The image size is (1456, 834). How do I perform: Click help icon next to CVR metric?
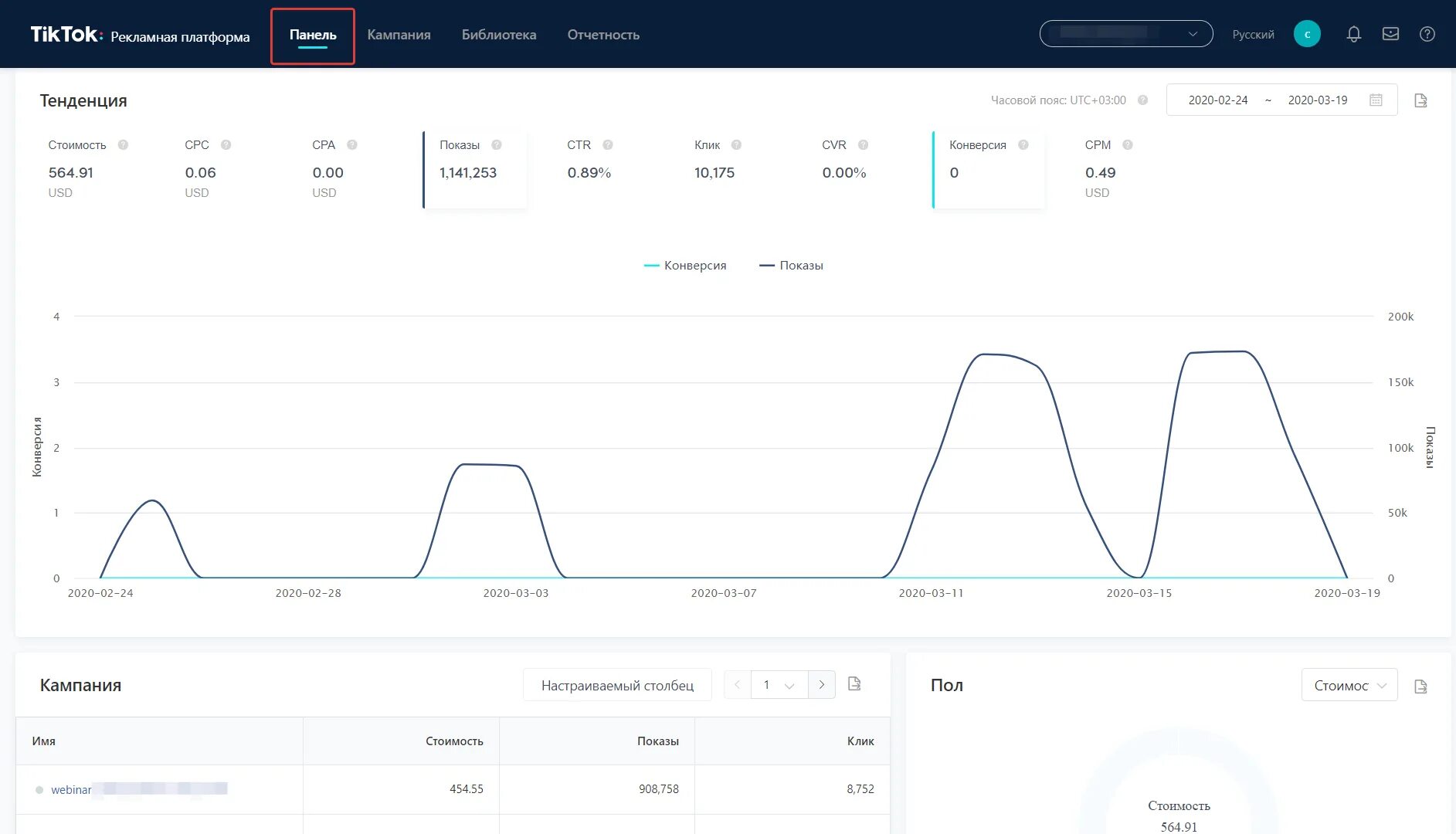(x=864, y=145)
